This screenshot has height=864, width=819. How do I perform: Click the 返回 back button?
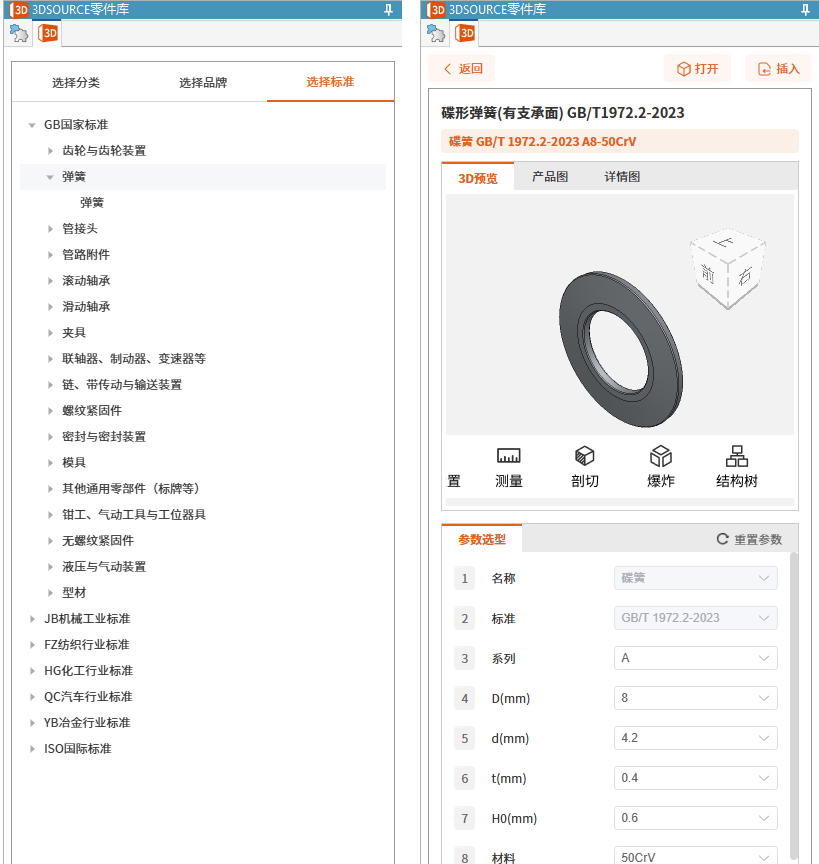462,69
